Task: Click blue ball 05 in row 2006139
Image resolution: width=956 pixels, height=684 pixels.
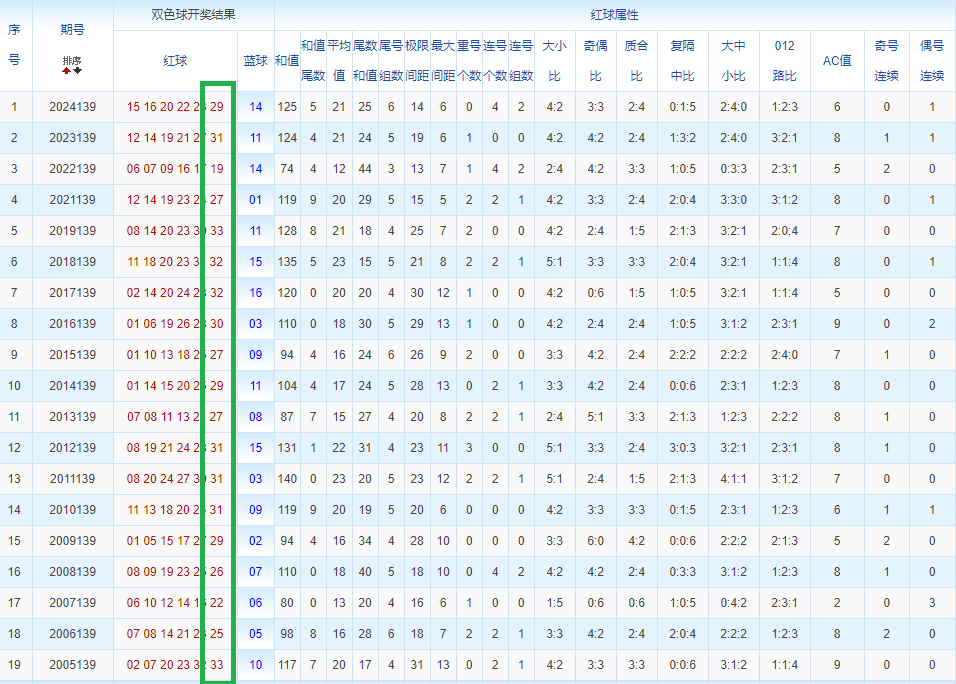Action: pyautogui.click(x=255, y=634)
